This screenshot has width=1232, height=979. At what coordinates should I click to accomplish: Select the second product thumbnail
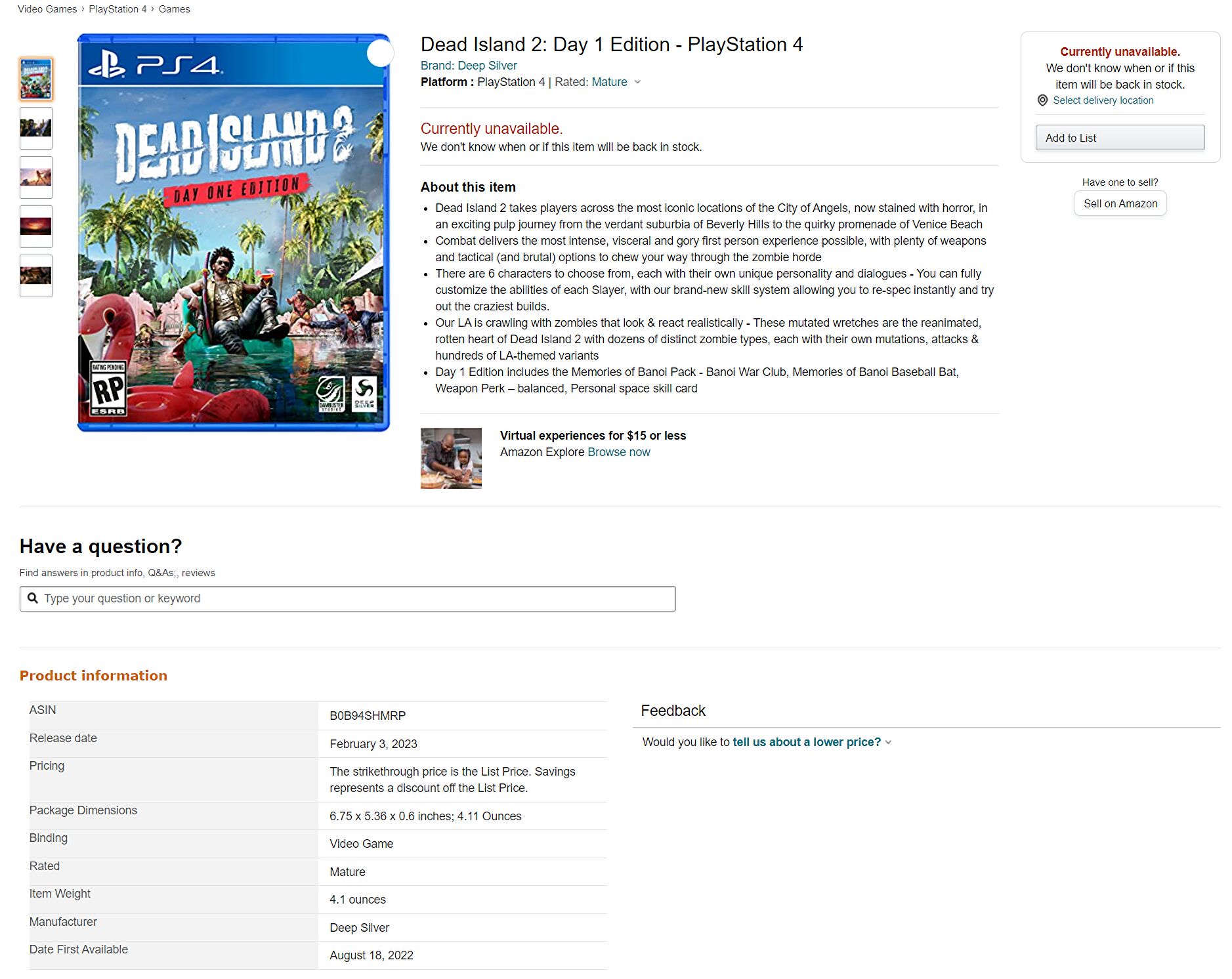pos(36,128)
